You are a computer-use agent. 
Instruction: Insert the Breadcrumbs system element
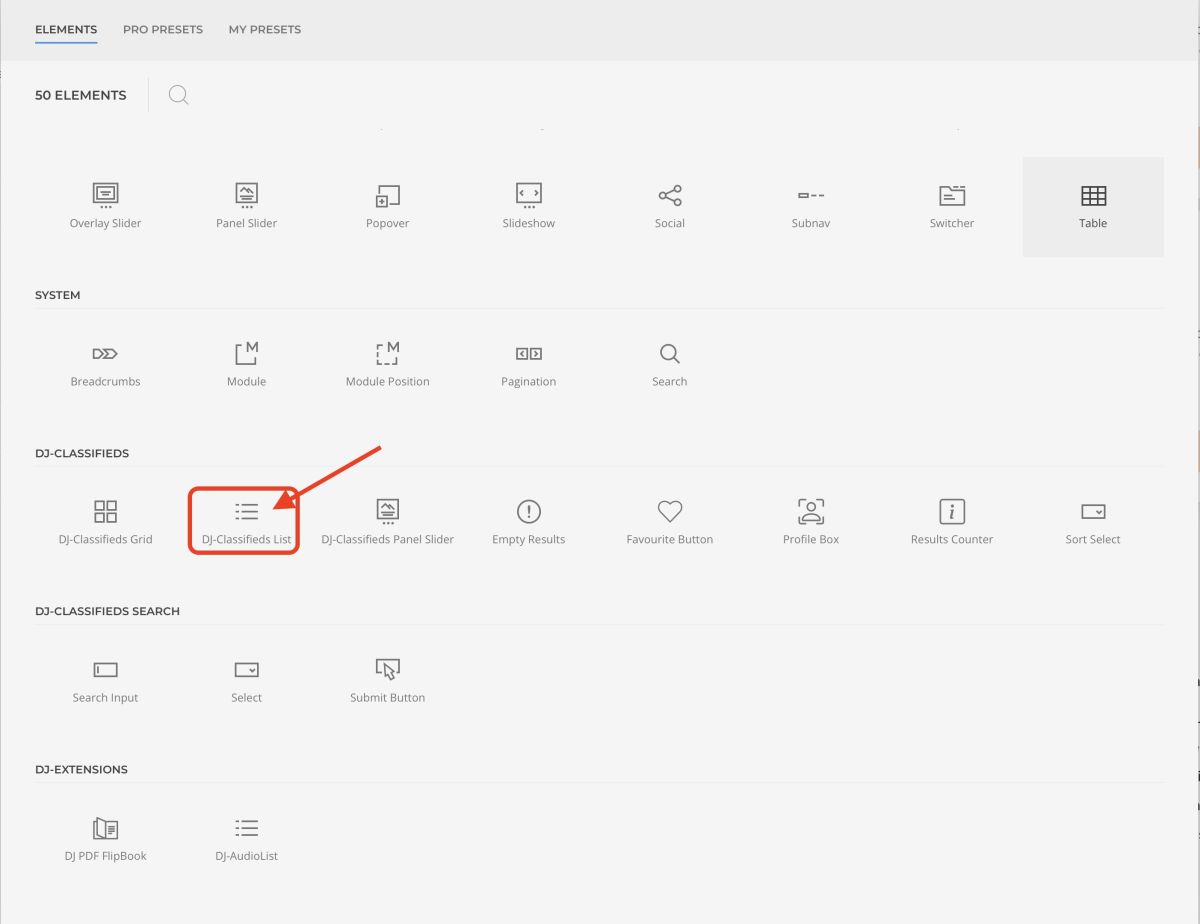pyautogui.click(x=105, y=365)
